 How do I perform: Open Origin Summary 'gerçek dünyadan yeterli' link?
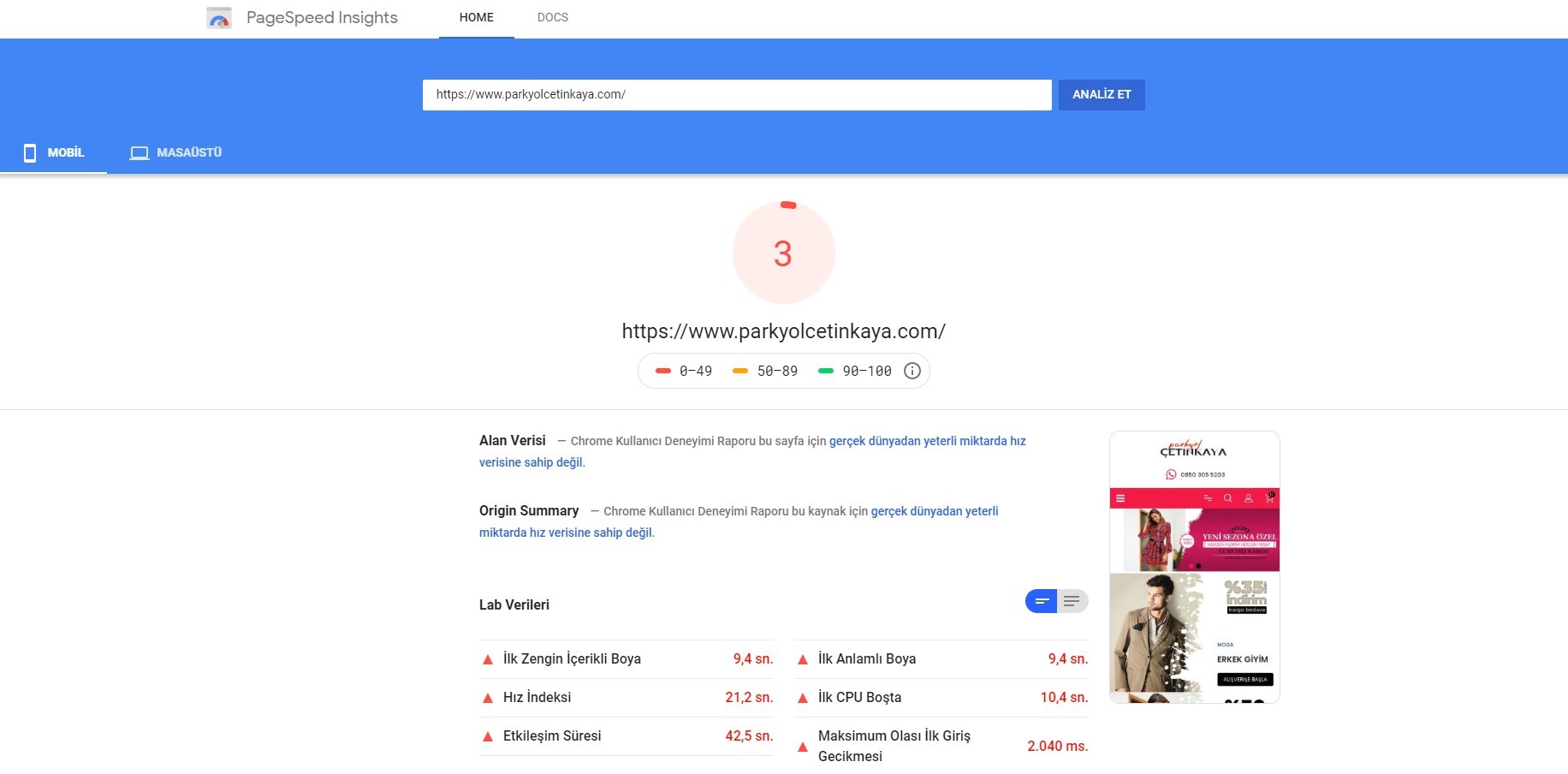pos(935,511)
